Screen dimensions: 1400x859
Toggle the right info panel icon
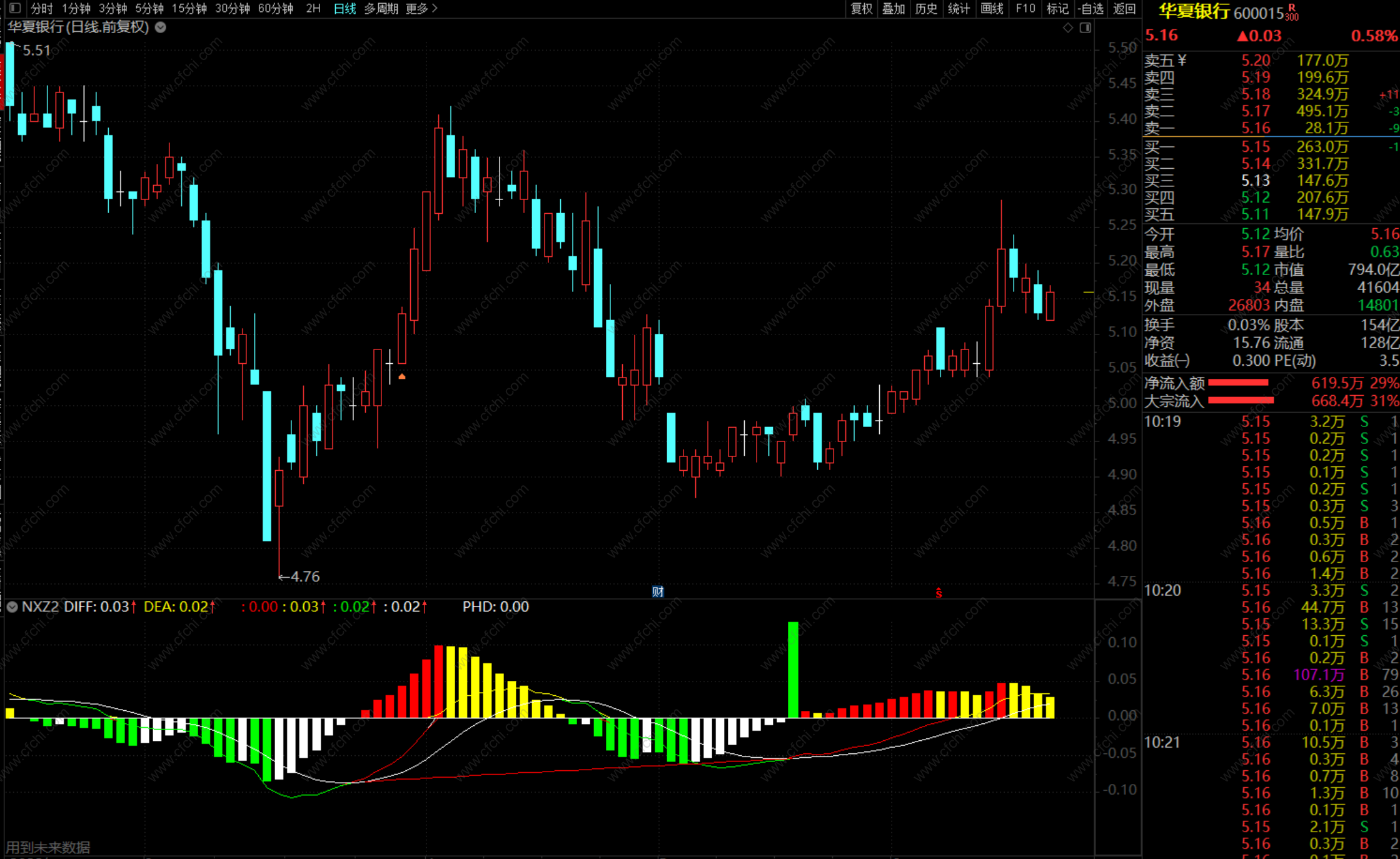1085,28
